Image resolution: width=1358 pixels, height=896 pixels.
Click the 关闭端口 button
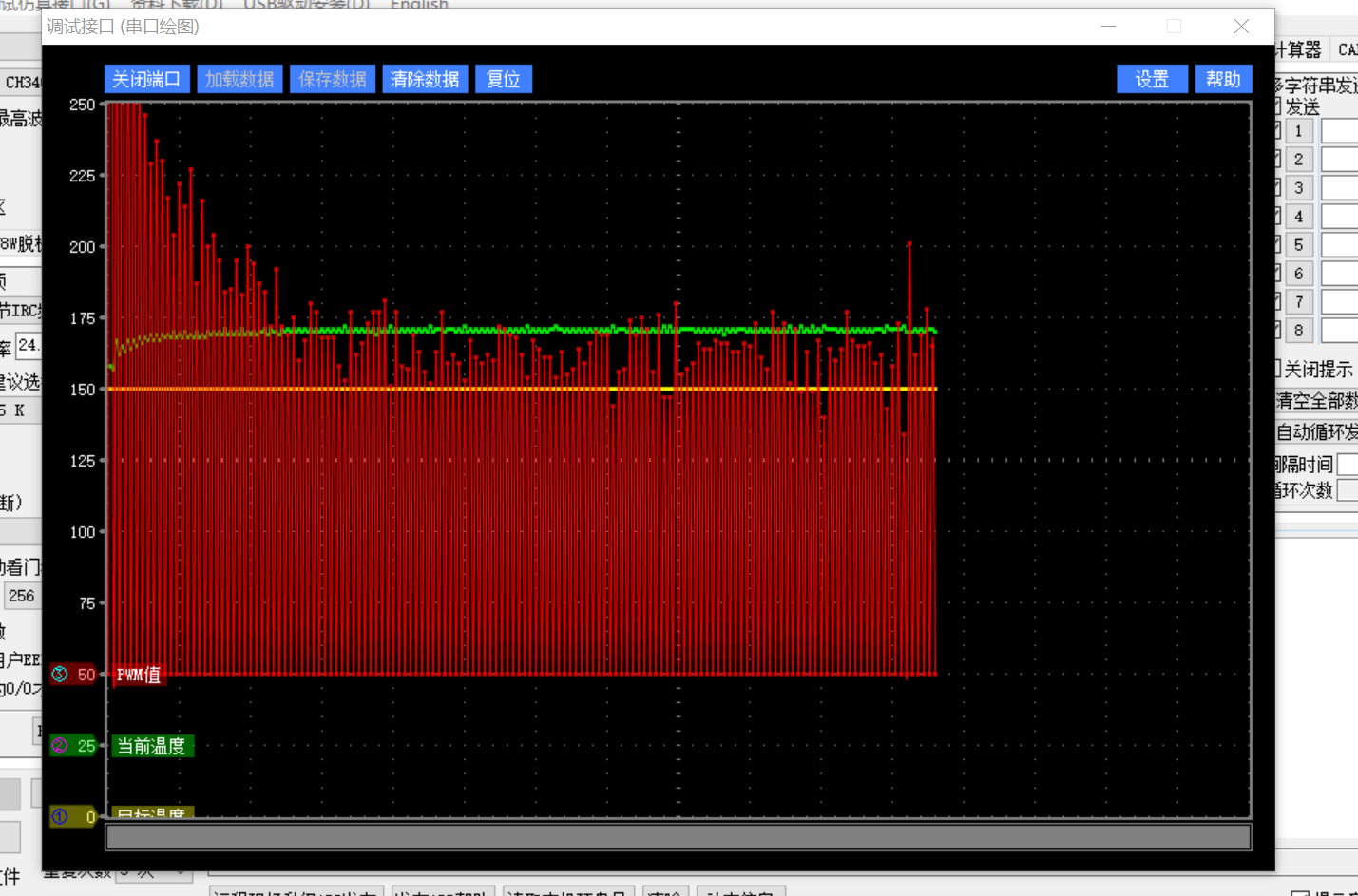146,79
